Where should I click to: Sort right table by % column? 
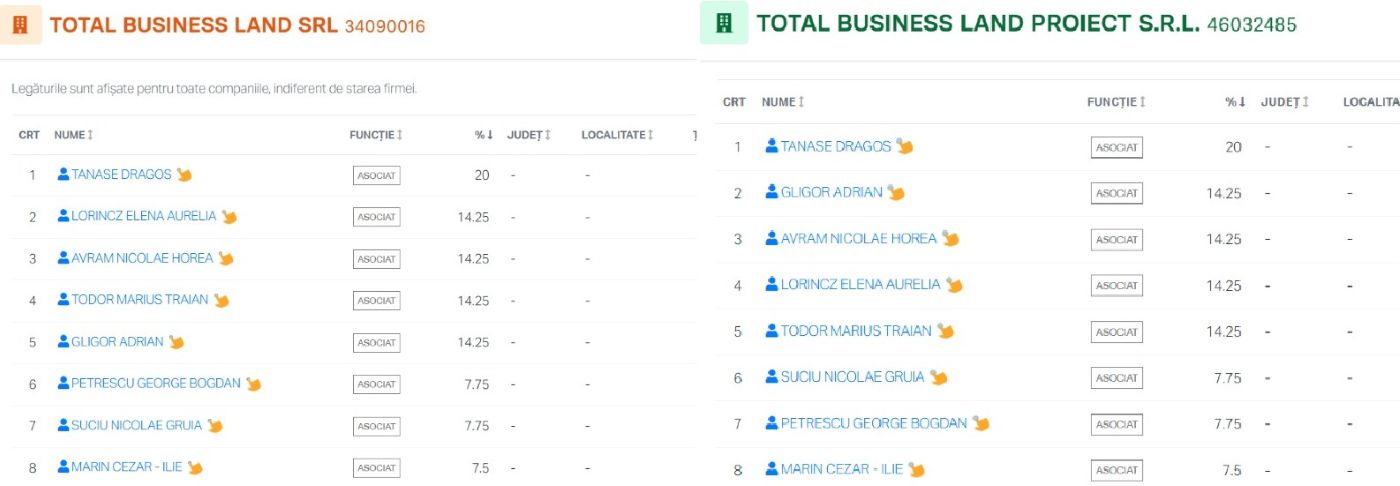(1236, 102)
